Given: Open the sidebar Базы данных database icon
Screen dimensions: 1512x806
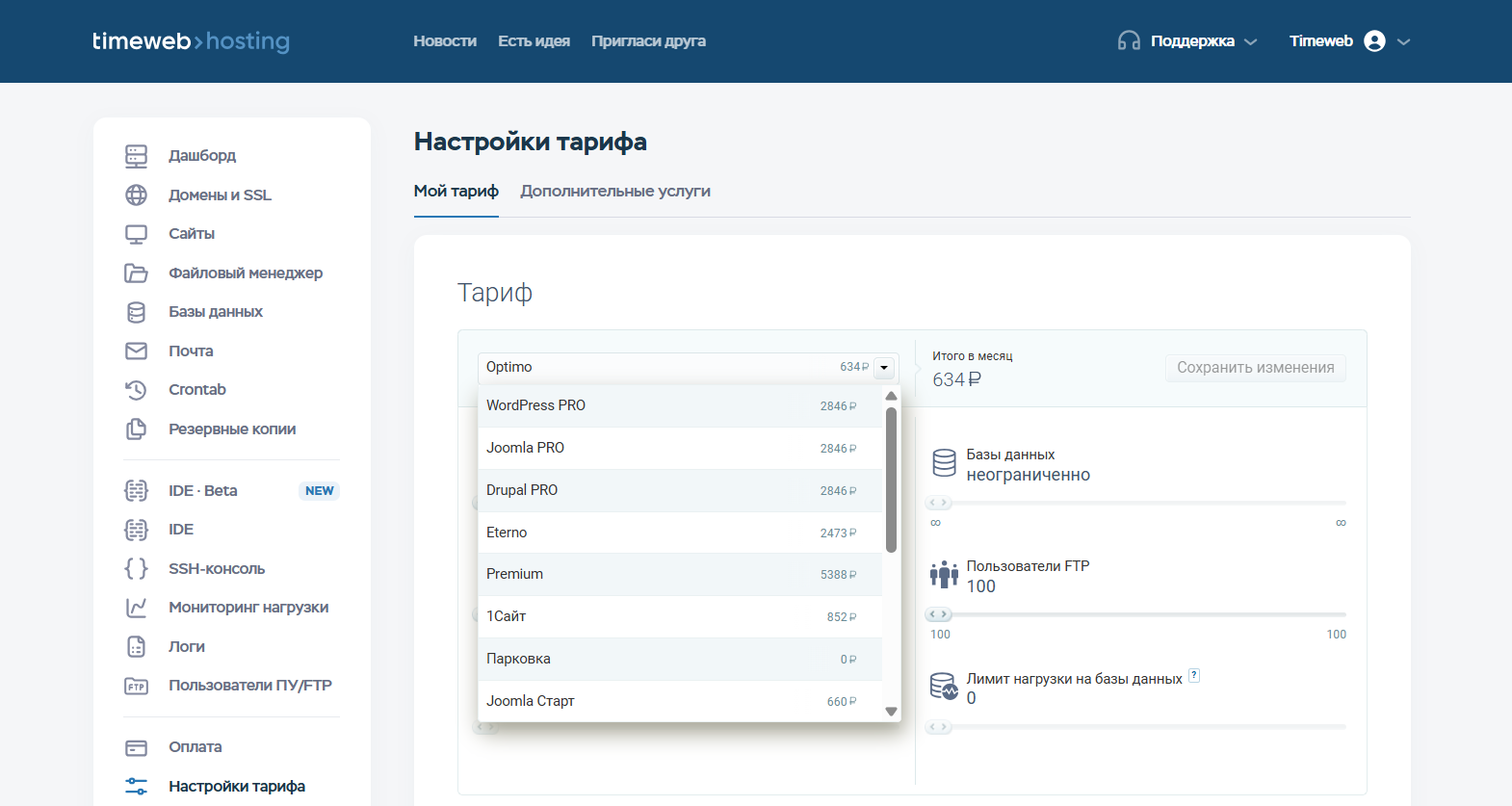Looking at the screenshot, I should coord(137,312).
